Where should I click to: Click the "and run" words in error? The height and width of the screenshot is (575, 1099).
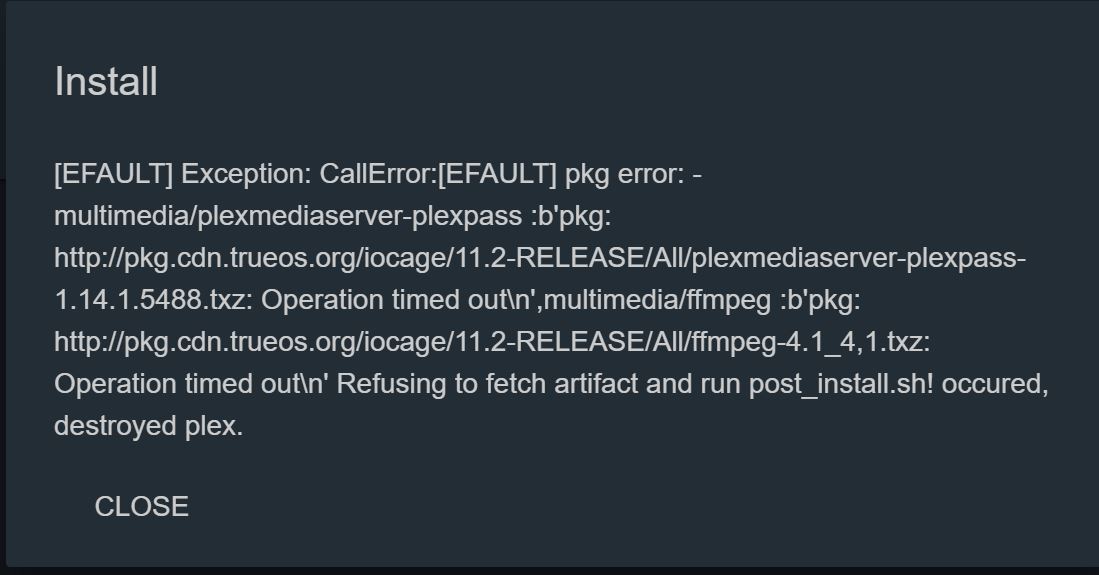tap(695, 384)
